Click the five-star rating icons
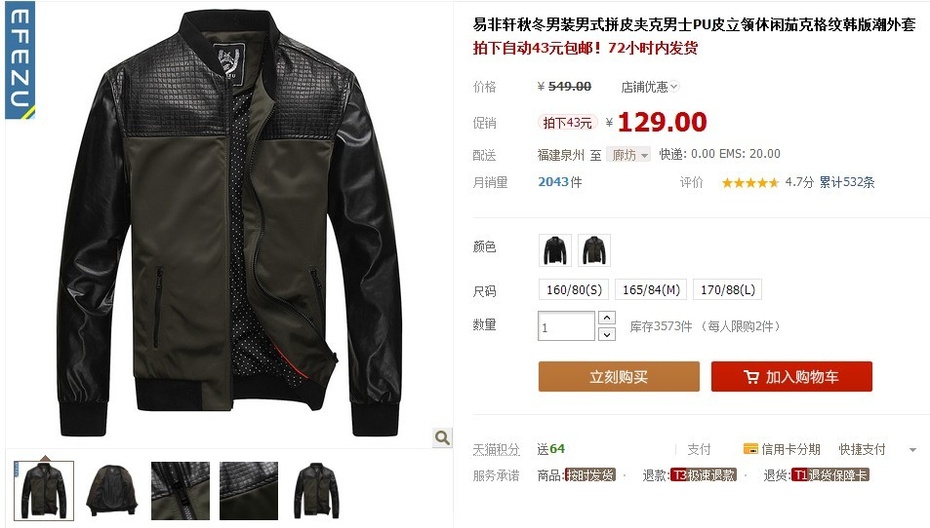 750,183
